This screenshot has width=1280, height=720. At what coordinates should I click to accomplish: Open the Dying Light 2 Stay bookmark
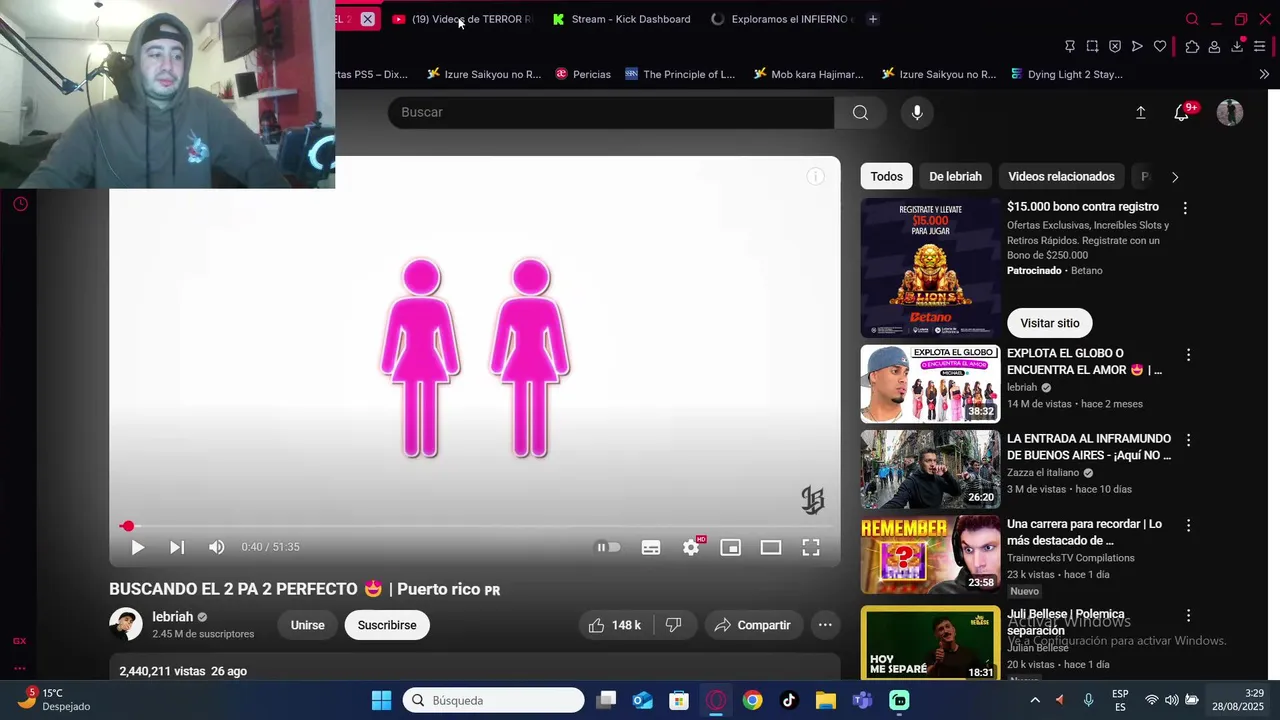(1067, 74)
